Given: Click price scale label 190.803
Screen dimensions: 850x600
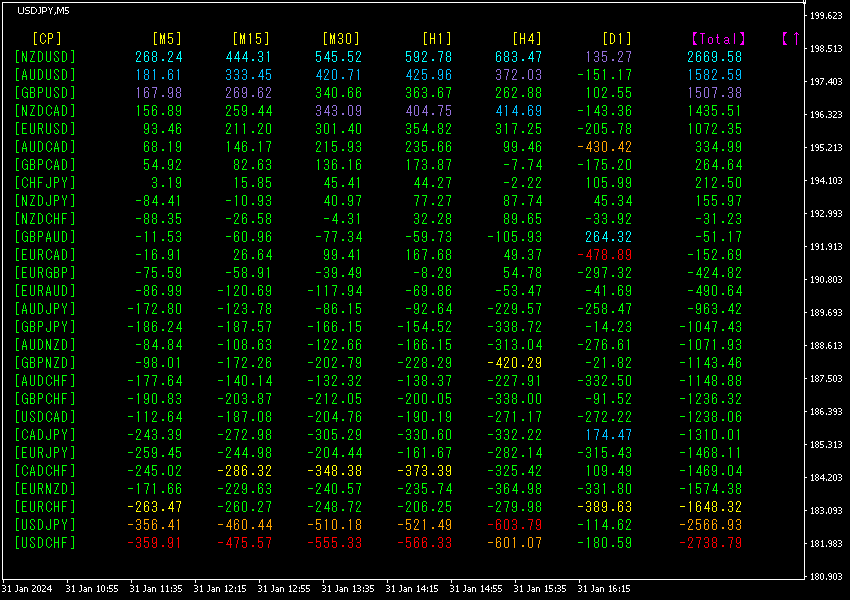Looking at the screenshot, I should pos(826,280).
